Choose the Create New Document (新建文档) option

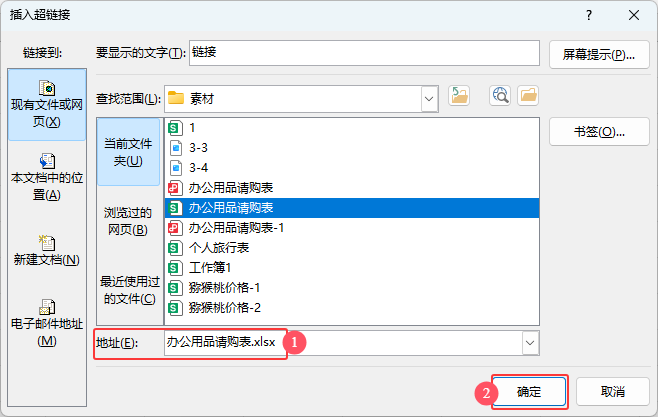coord(47,251)
